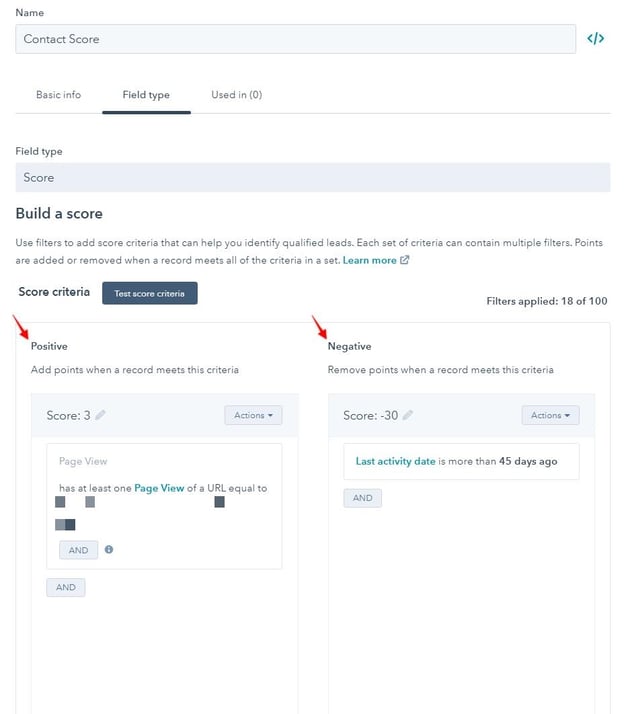The image size is (624, 714).
Task: Switch to the Basic info tab
Action: (59, 95)
